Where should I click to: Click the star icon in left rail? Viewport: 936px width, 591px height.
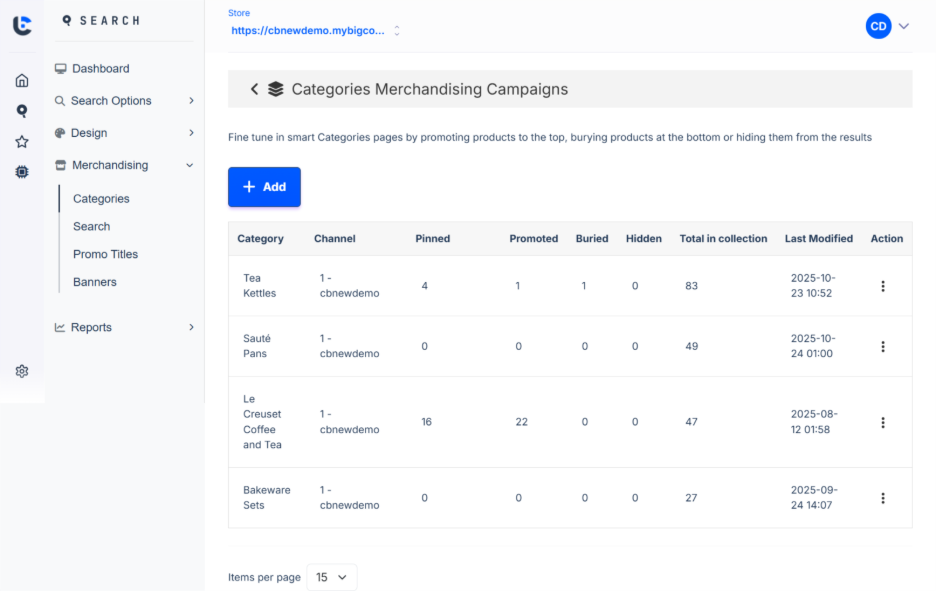coord(22,142)
